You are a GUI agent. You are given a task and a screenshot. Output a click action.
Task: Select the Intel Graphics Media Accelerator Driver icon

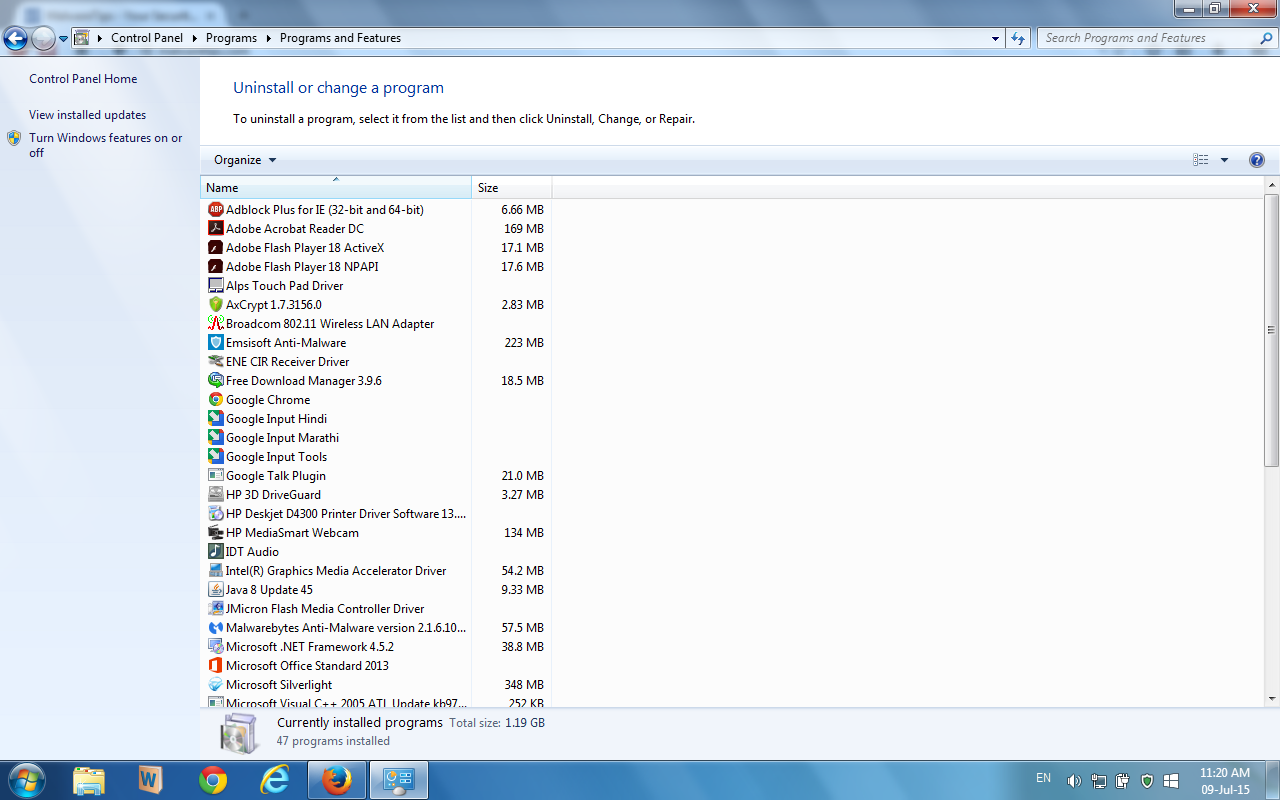tap(215, 571)
